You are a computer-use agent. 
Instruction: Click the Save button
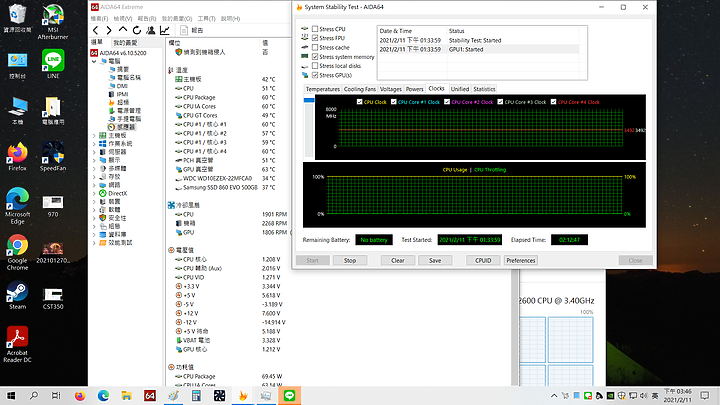[x=435, y=260]
